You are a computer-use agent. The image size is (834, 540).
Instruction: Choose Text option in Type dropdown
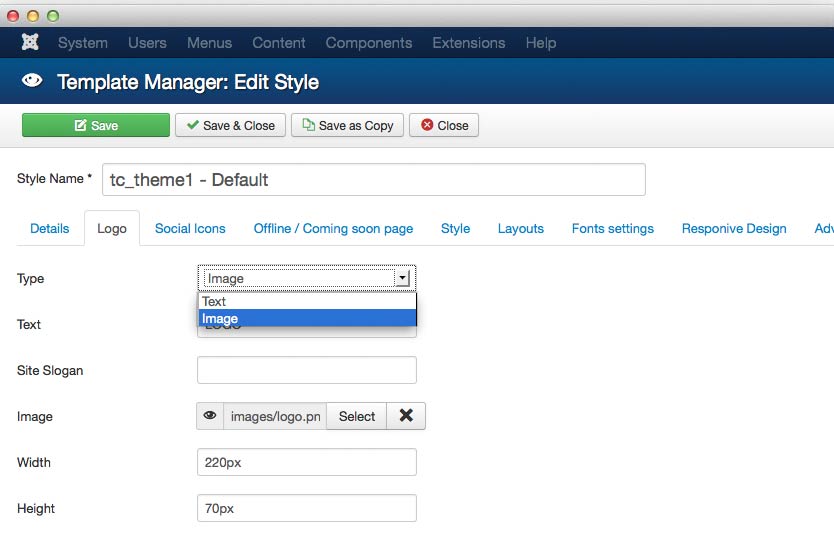(307, 301)
